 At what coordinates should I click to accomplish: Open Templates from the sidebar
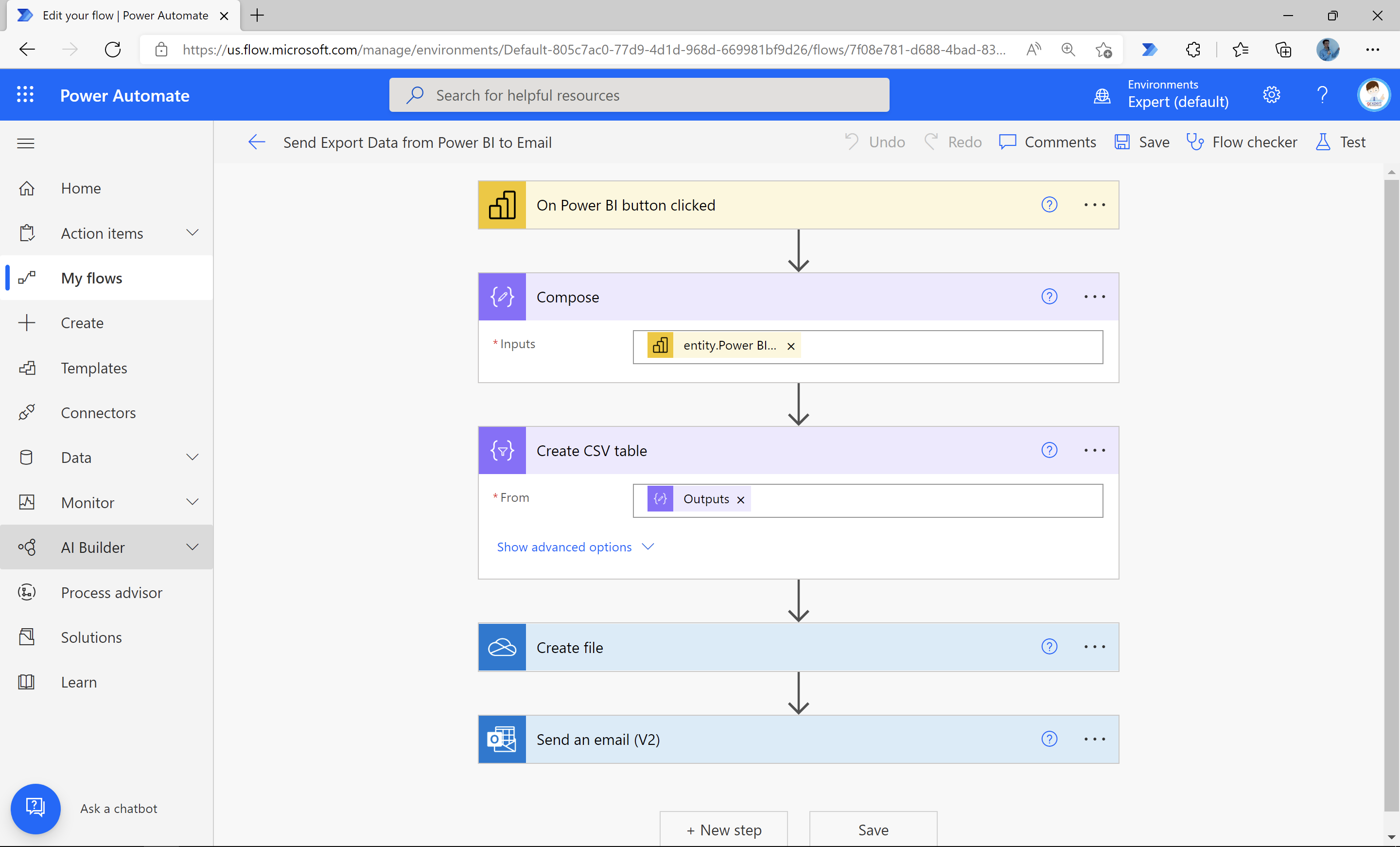point(94,368)
